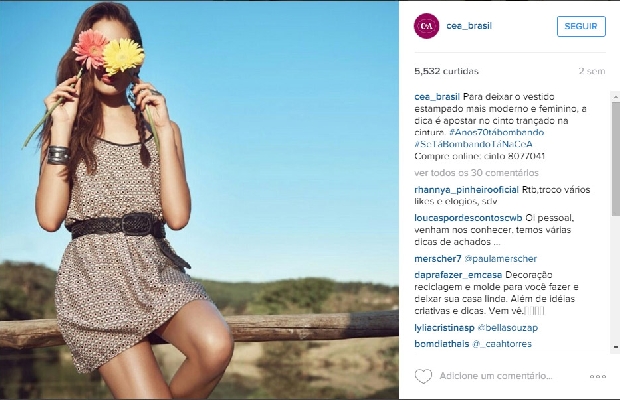This screenshot has width=620, height=400.
Task: Like the post with the heart icon
Action: click(x=423, y=376)
